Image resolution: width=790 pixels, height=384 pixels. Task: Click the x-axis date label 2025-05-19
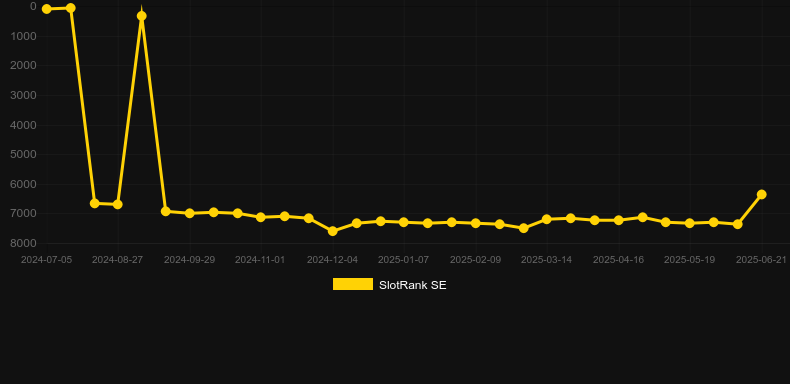(690, 260)
